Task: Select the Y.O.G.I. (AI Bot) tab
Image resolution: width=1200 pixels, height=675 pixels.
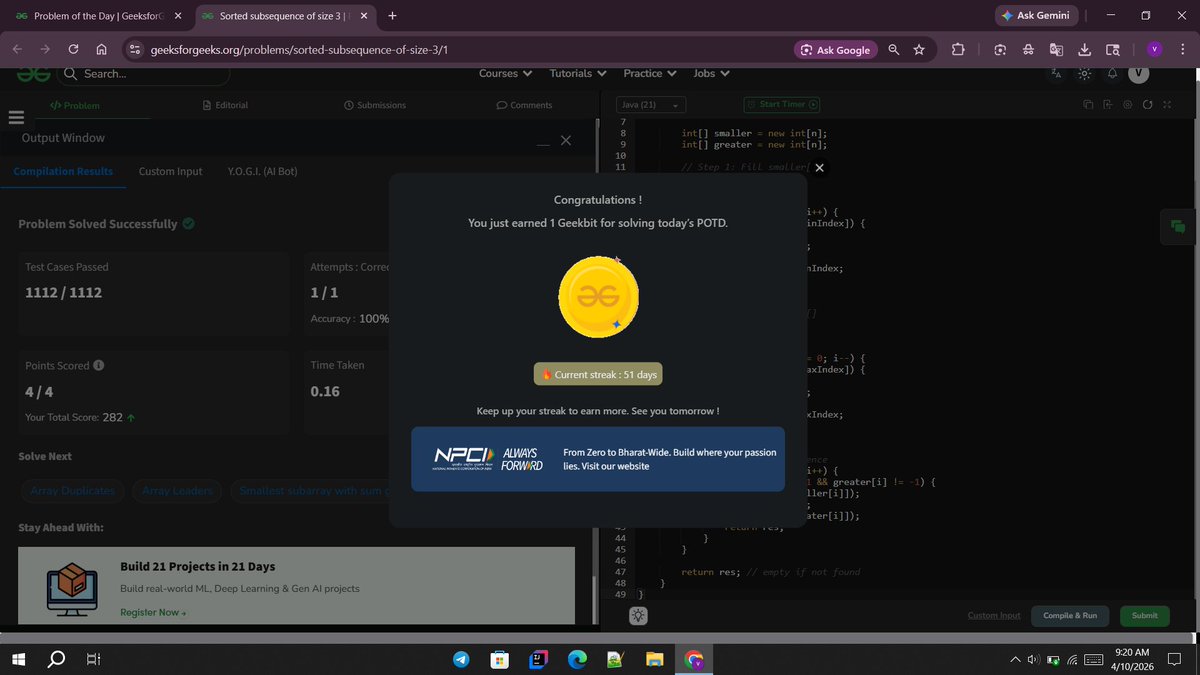Action: click(x=262, y=171)
